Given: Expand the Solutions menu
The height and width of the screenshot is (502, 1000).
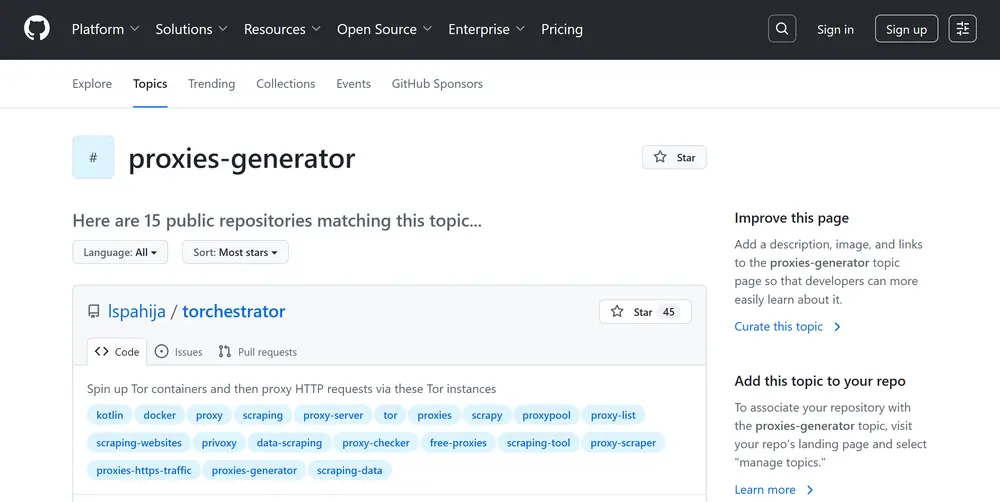Looking at the screenshot, I should tap(191, 29).
